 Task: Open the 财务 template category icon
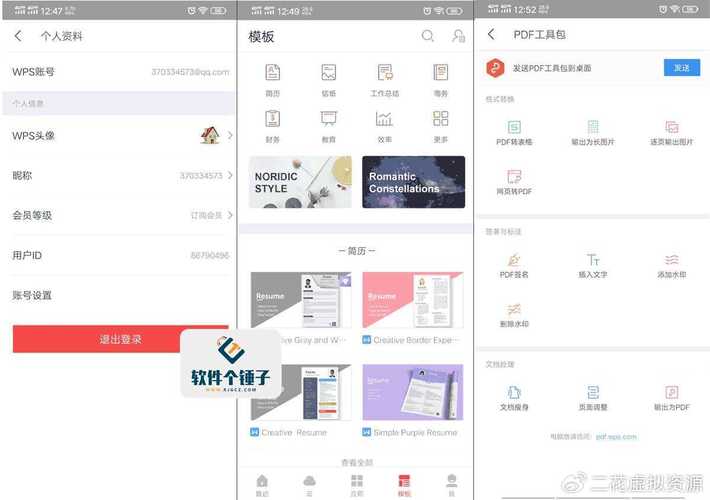[x=273, y=119]
